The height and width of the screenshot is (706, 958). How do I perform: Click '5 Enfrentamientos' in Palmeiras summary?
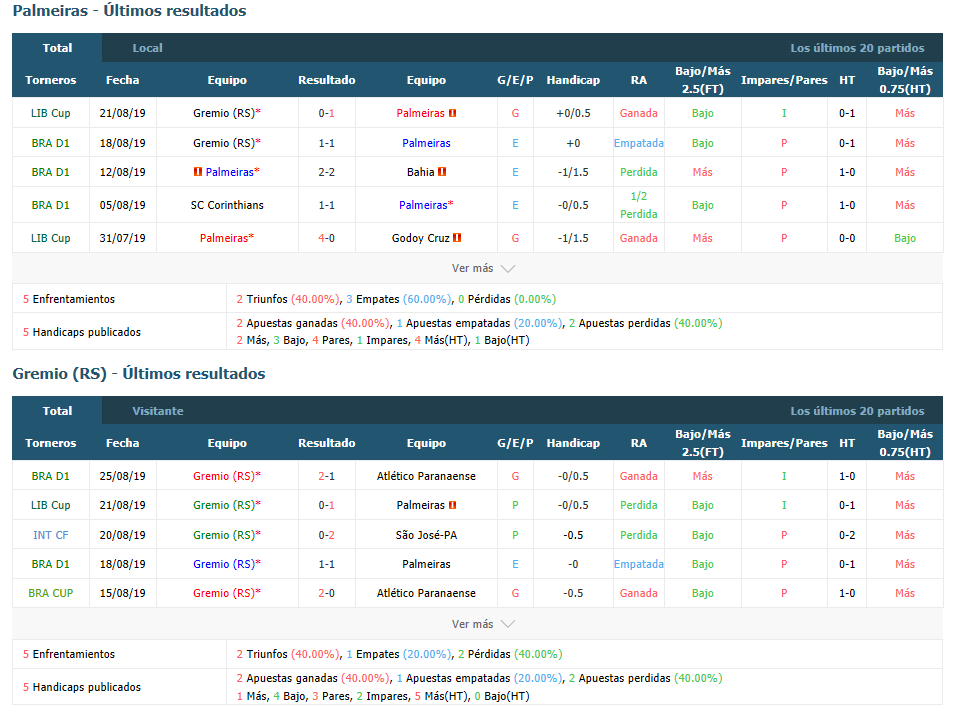(69, 299)
